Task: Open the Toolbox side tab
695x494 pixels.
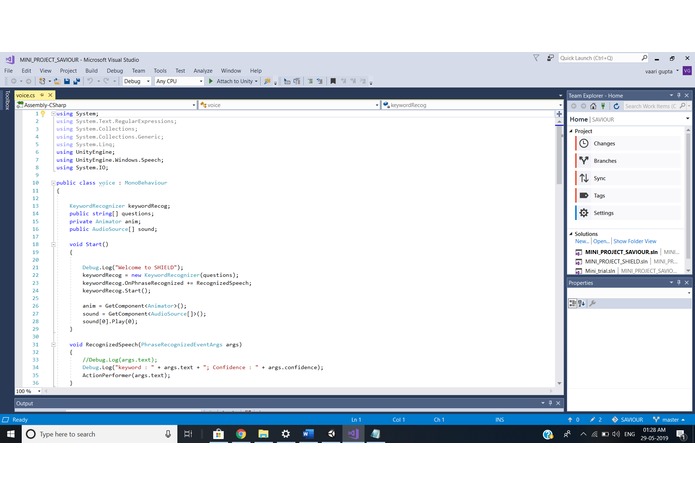Action: click(7, 100)
